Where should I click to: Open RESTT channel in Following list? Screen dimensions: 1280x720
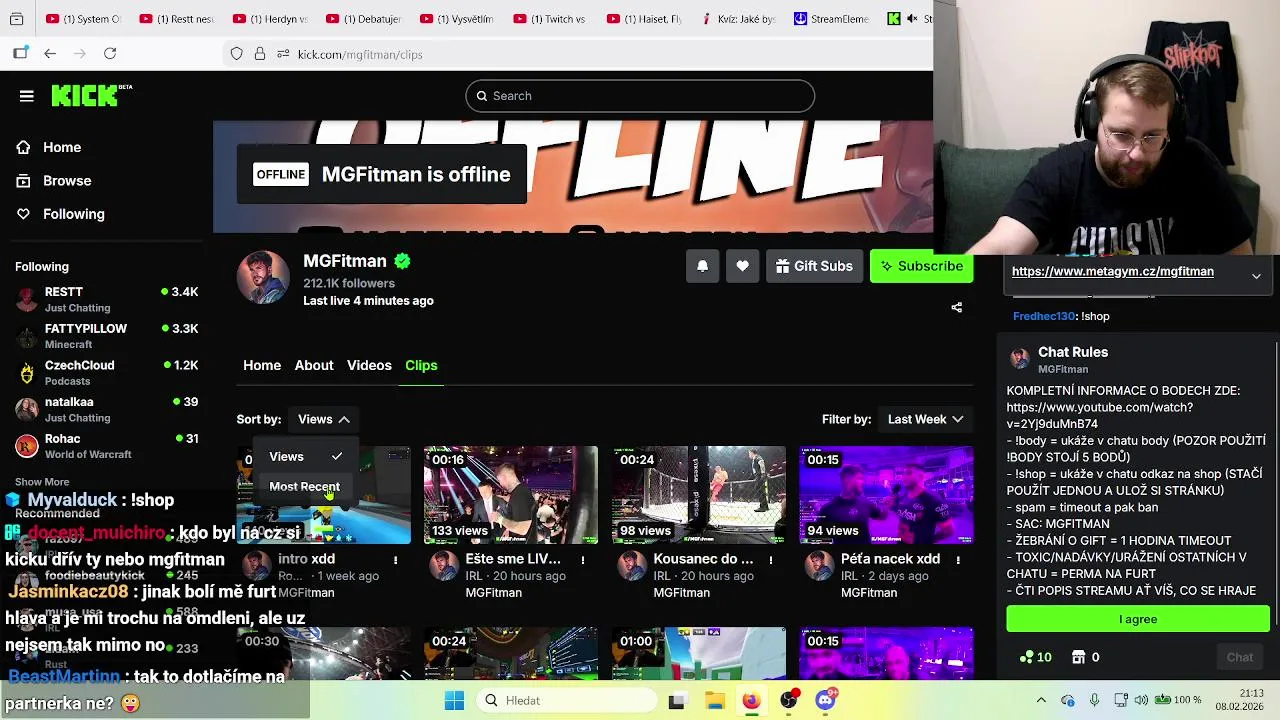(107, 299)
